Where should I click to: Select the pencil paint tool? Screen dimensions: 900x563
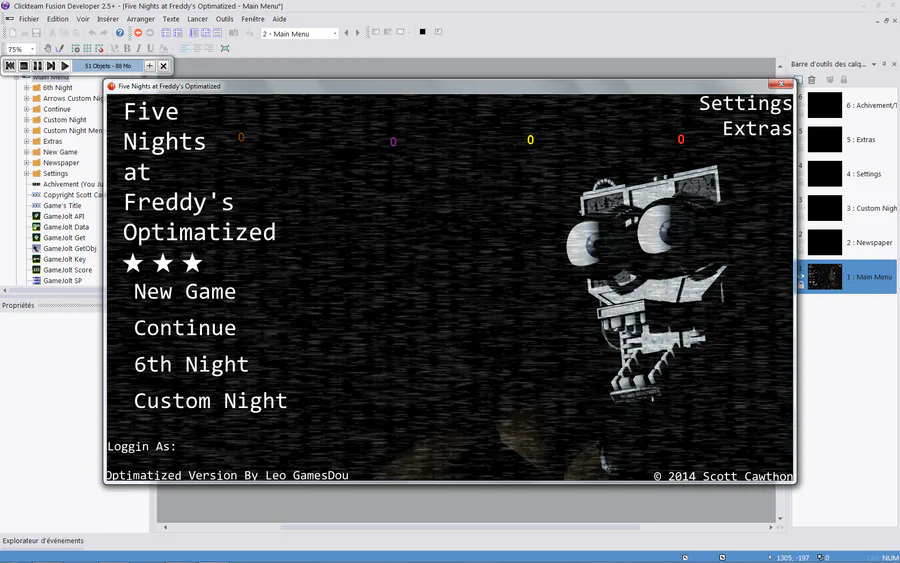(x=60, y=48)
